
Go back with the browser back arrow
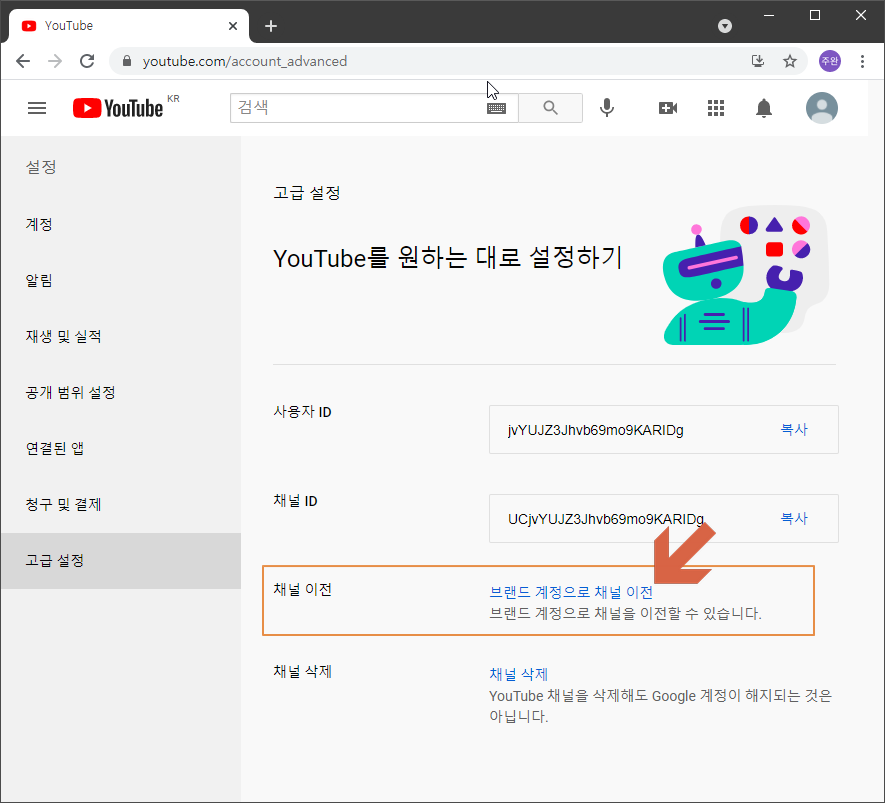[x=23, y=61]
